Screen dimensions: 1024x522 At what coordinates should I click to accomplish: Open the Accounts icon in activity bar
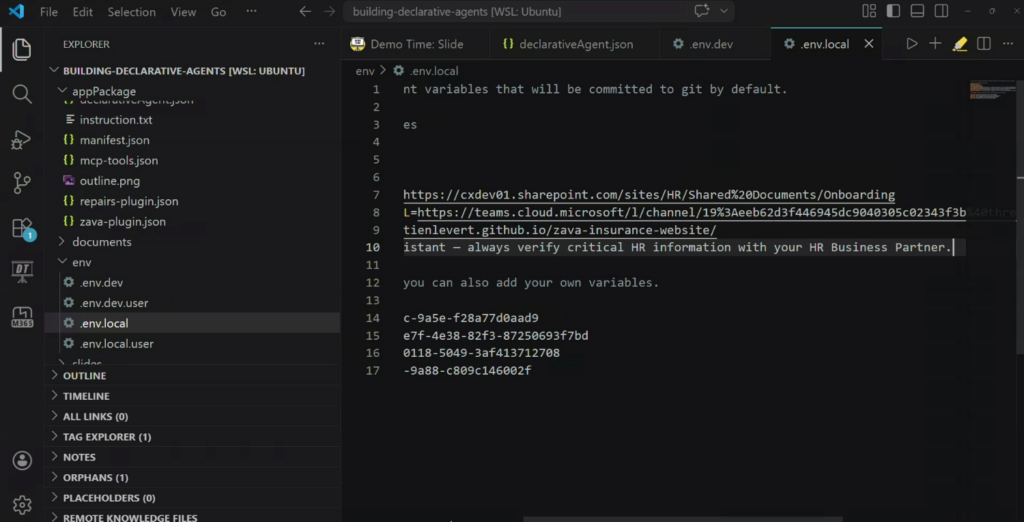point(22,461)
